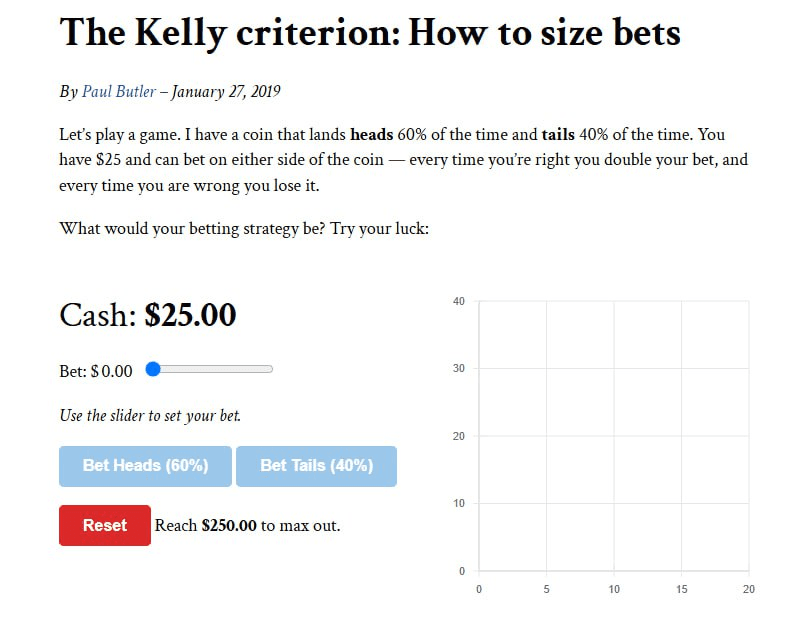Viewport: 802px width, 625px height.
Task: Click the bold word "tails" in the intro paragraph
Action: tap(558, 133)
